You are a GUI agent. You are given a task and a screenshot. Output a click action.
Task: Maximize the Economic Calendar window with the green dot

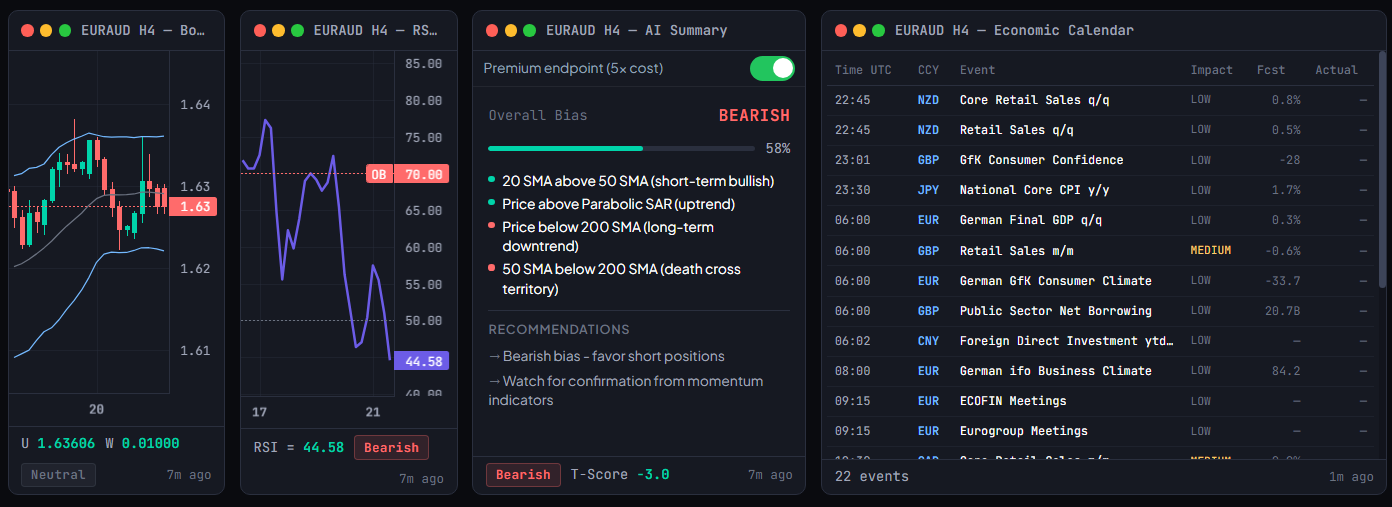tap(877, 30)
